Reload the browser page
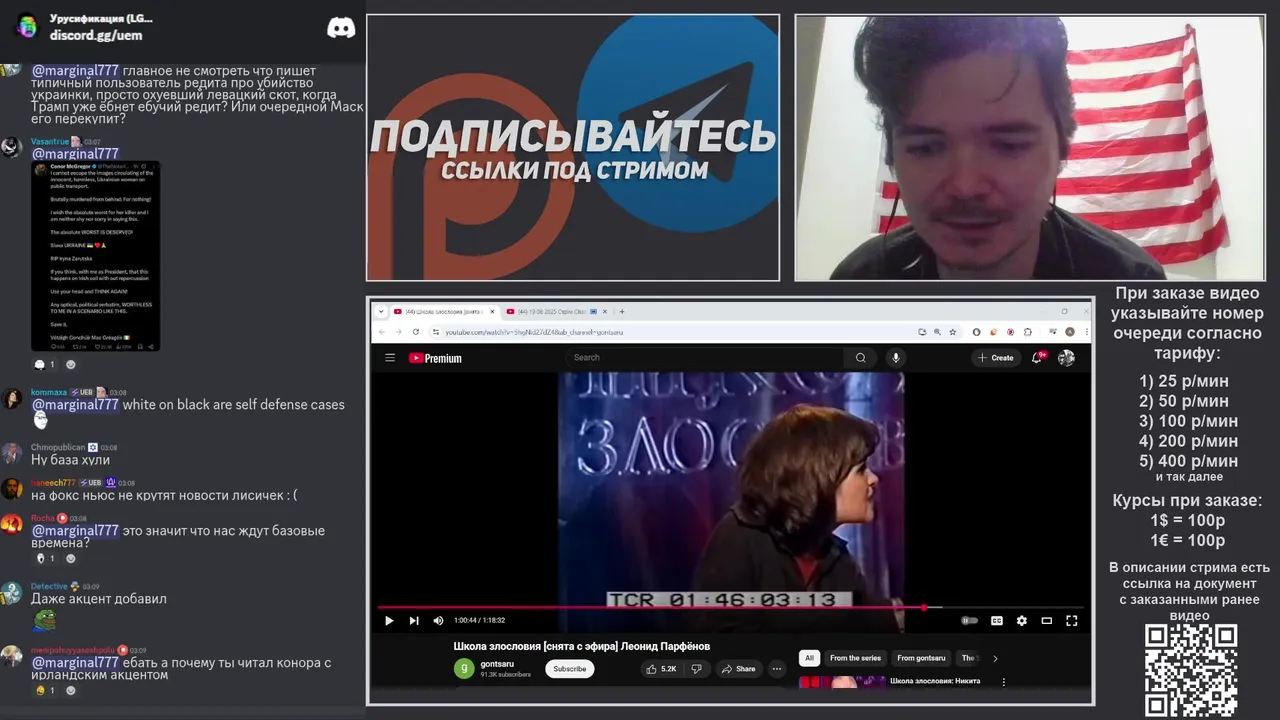 pos(416,332)
